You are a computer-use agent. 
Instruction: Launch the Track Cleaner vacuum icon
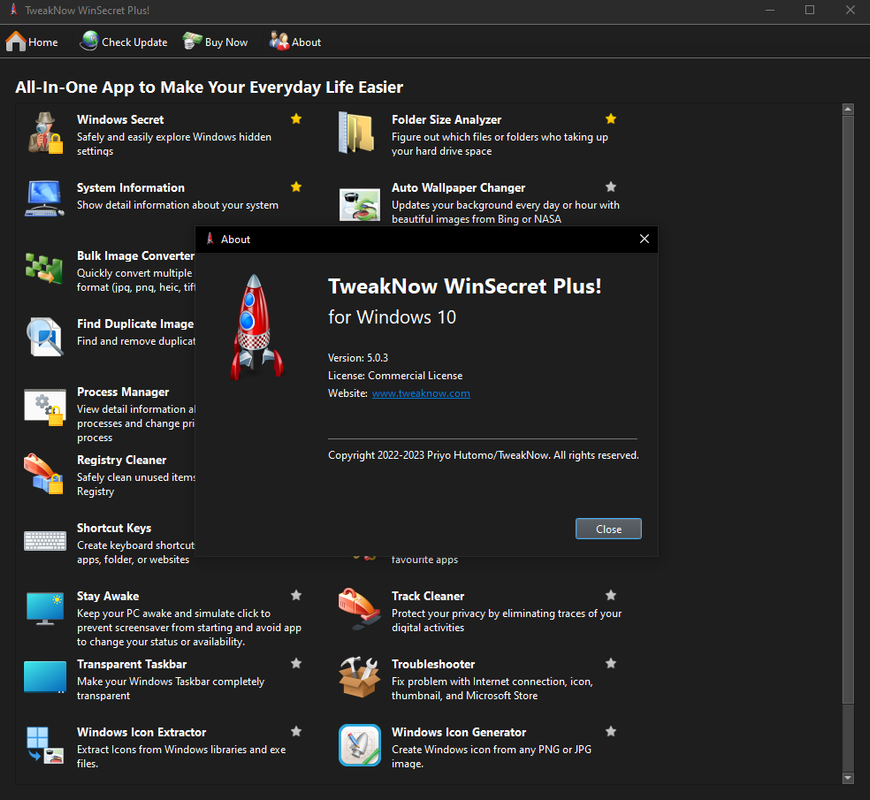pos(360,609)
